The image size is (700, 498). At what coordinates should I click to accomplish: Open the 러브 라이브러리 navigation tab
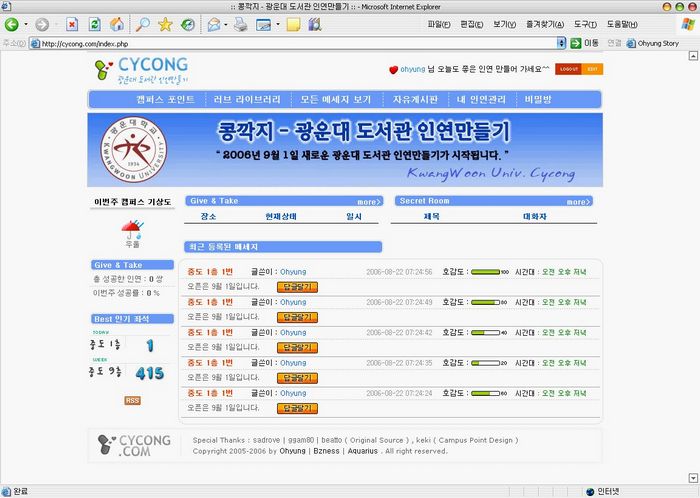point(247,100)
